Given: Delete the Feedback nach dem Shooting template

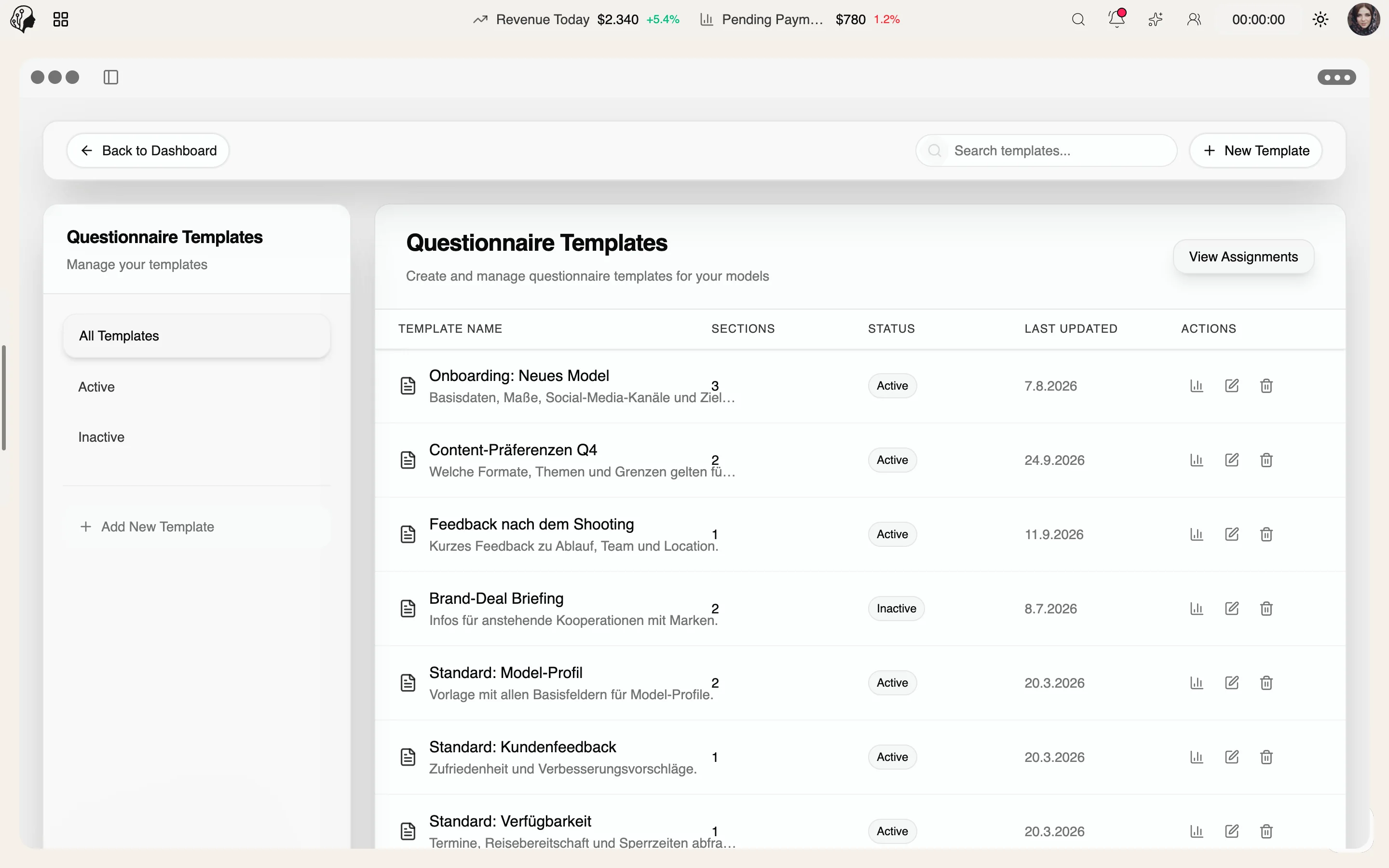Looking at the screenshot, I should point(1266,534).
